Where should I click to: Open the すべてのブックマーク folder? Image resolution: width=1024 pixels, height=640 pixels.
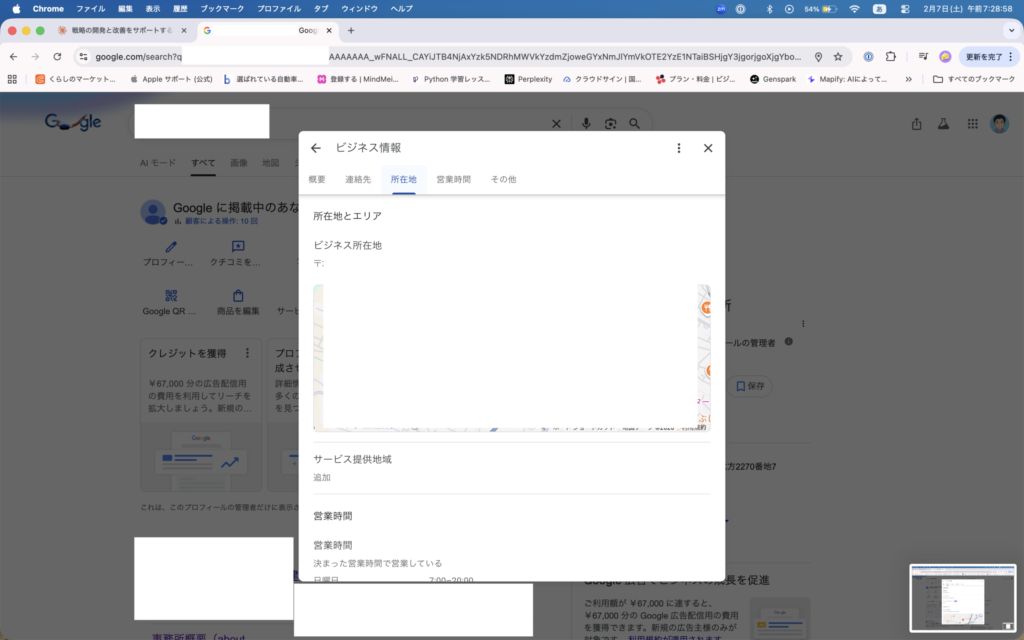tap(974, 79)
